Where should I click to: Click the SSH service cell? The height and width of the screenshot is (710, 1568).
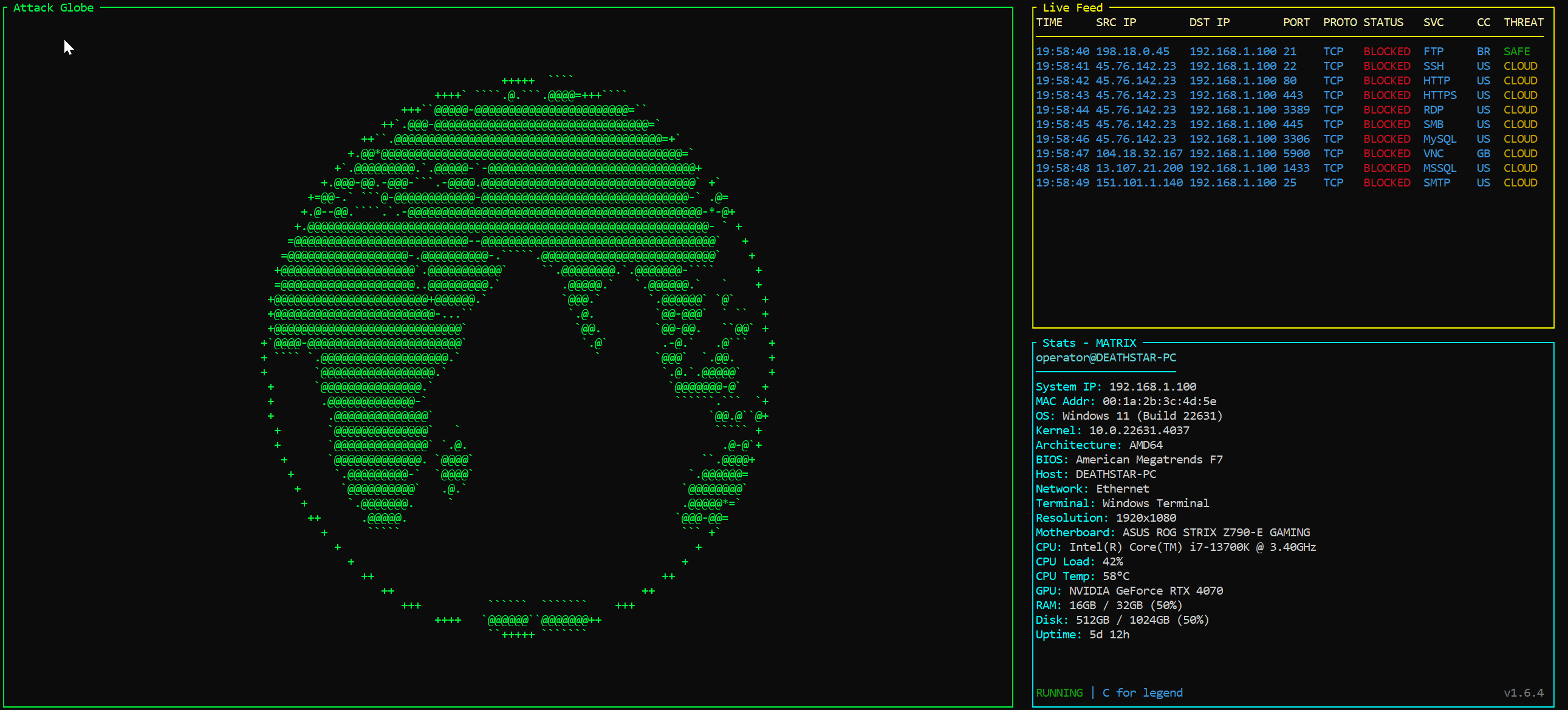click(1434, 66)
